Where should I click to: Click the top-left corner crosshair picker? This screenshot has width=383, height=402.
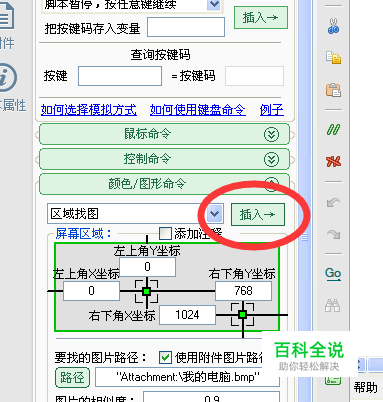point(146,291)
